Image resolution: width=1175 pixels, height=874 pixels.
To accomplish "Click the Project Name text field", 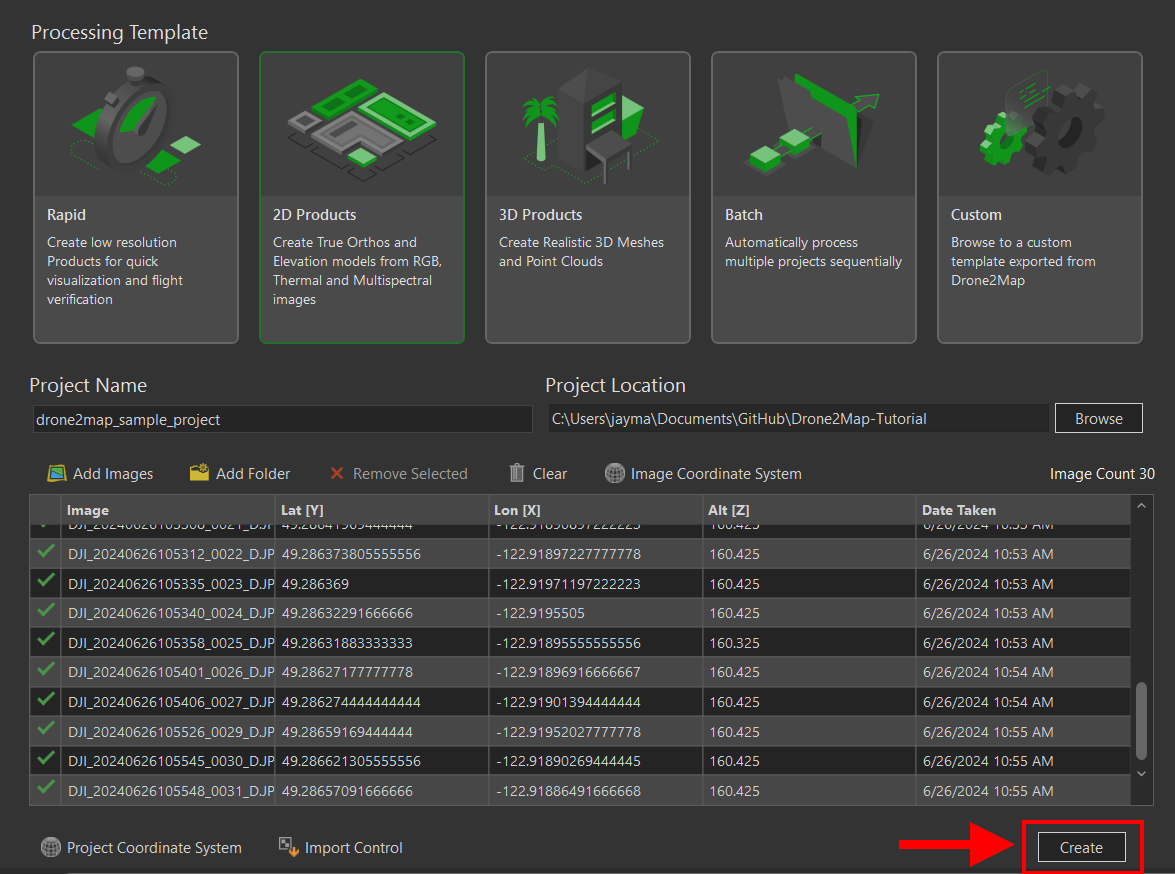I will coord(281,420).
